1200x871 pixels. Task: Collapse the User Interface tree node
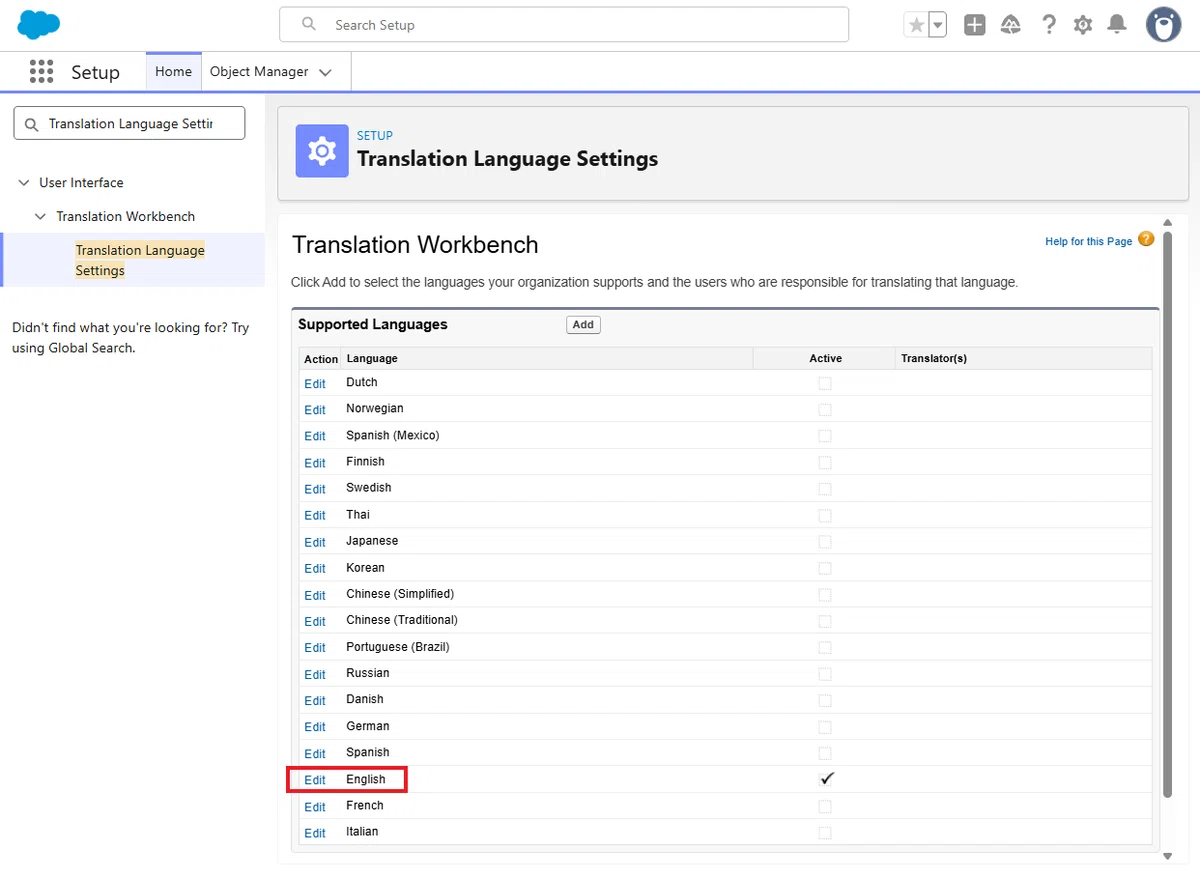24,183
